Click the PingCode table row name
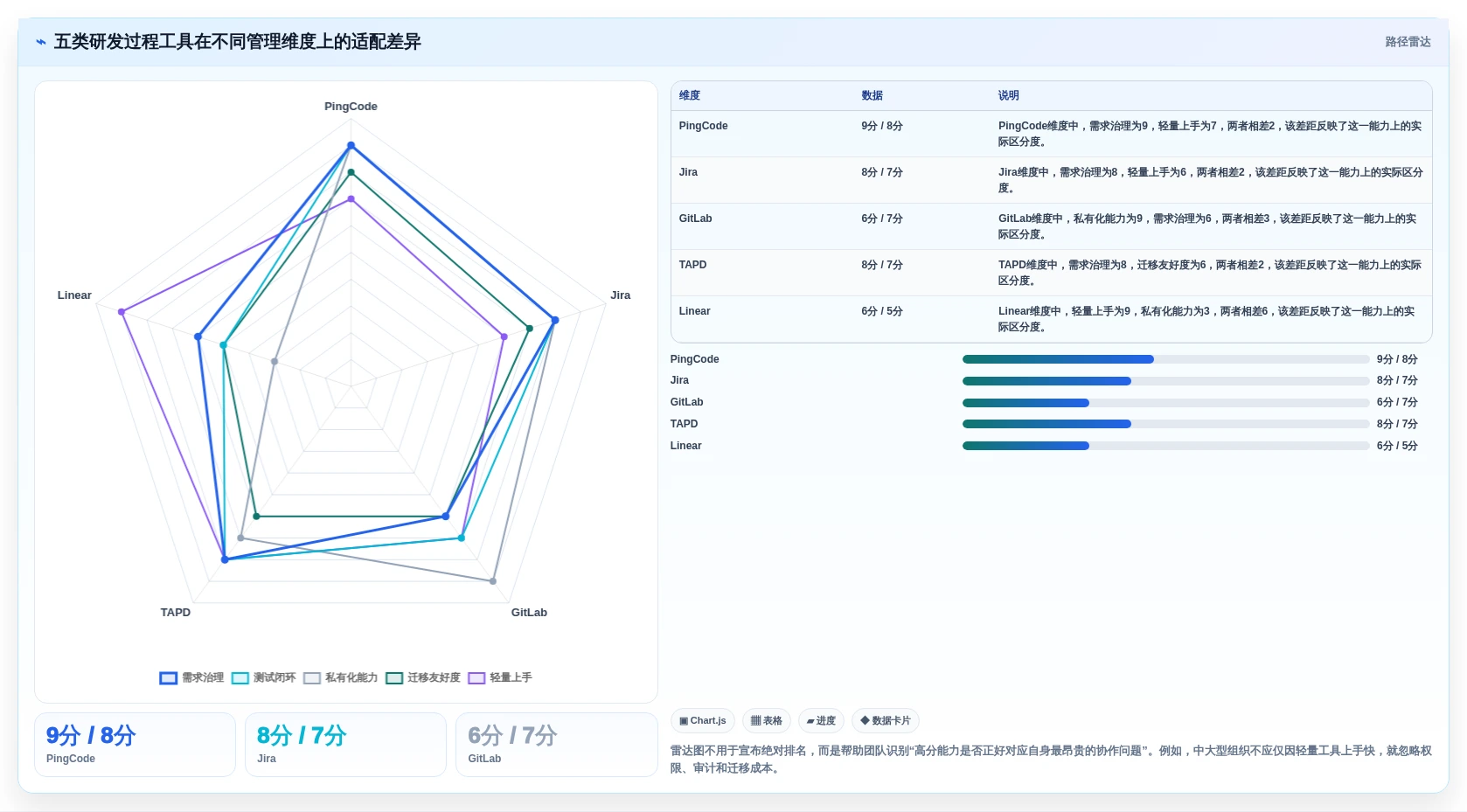The height and width of the screenshot is (812, 1467). point(703,126)
